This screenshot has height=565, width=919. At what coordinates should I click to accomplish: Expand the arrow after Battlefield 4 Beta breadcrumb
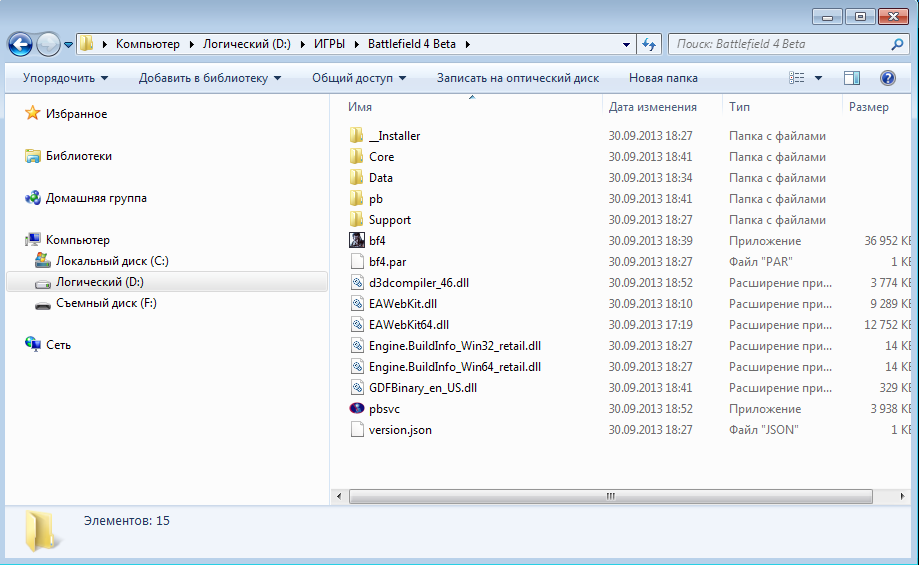click(467, 44)
